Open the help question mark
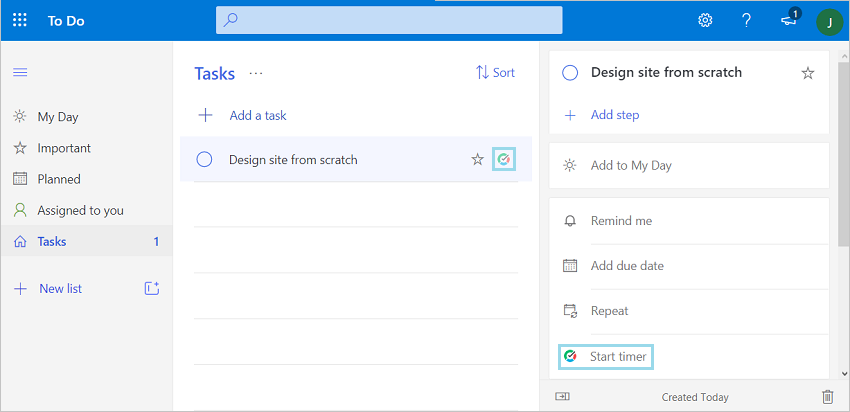The height and width of the screenshot is (412, 850). click(746, 21)
